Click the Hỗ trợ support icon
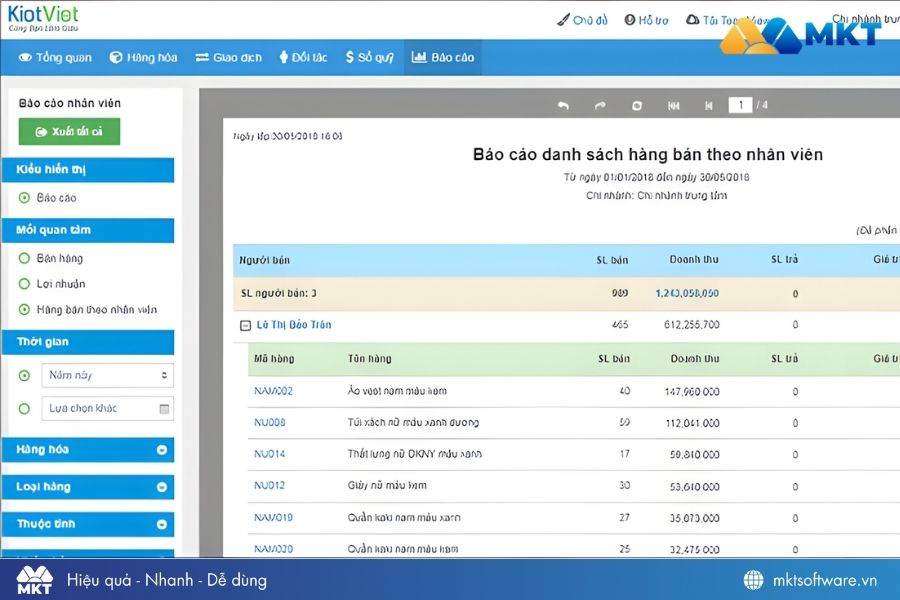Viewport: 900px width, 600px height. pyautogui.click(x=630, y=20)
